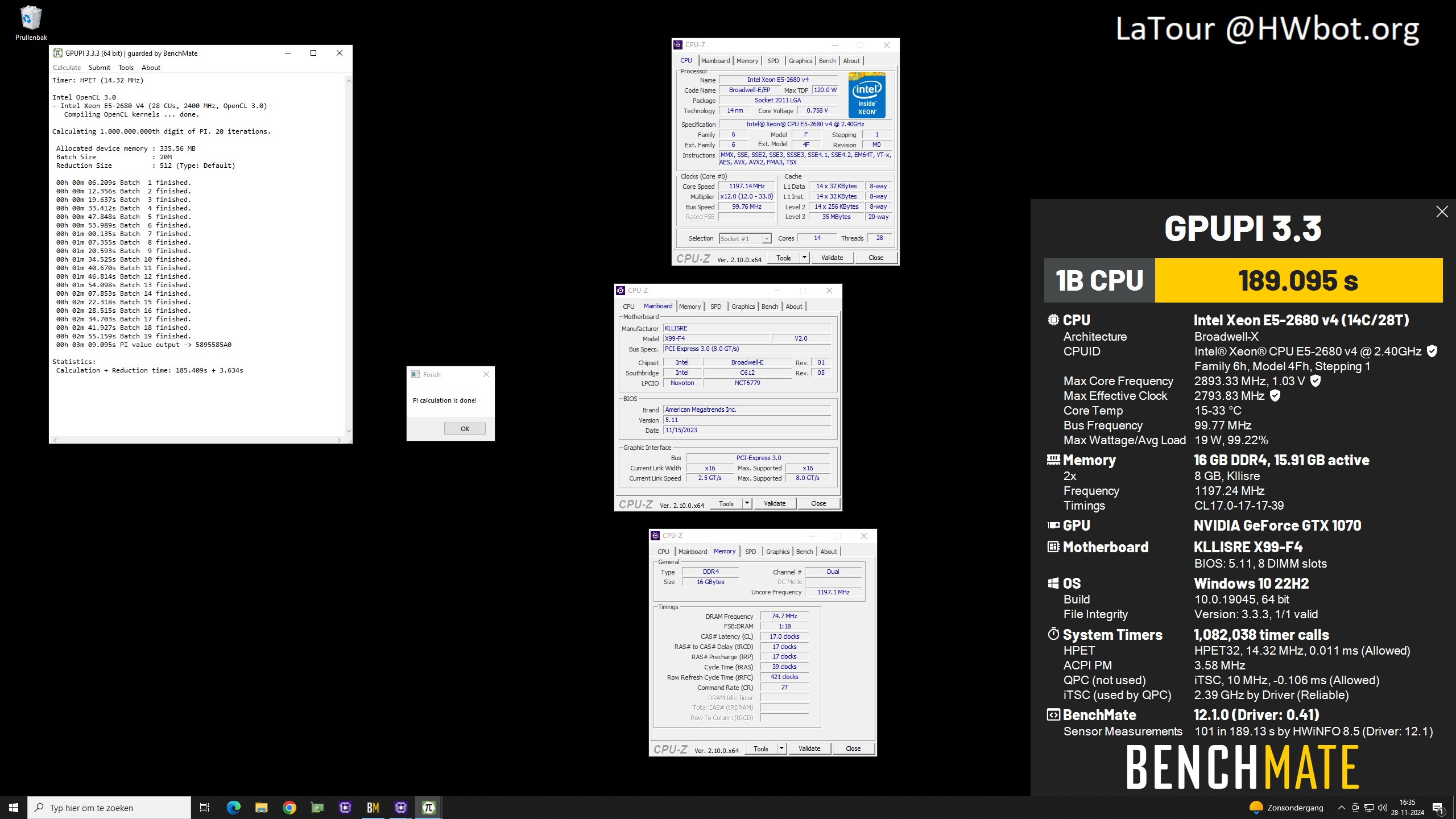Open File Explorer from the taskbar

point(261,808)
